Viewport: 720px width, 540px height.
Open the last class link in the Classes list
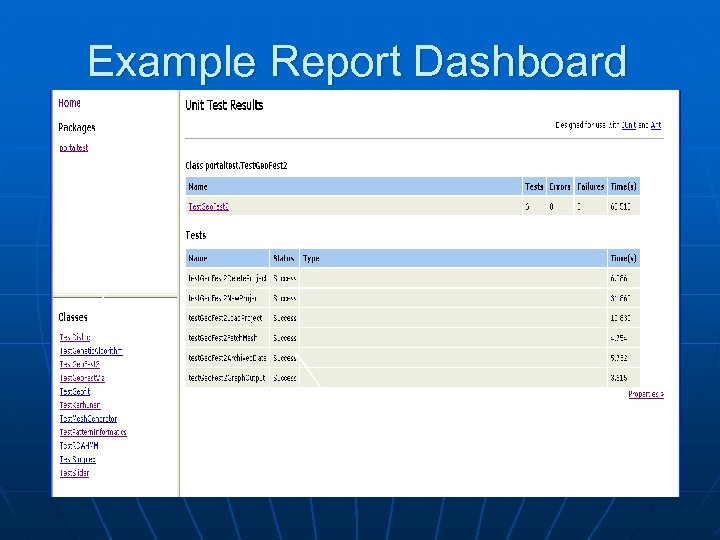pos(74,473)
